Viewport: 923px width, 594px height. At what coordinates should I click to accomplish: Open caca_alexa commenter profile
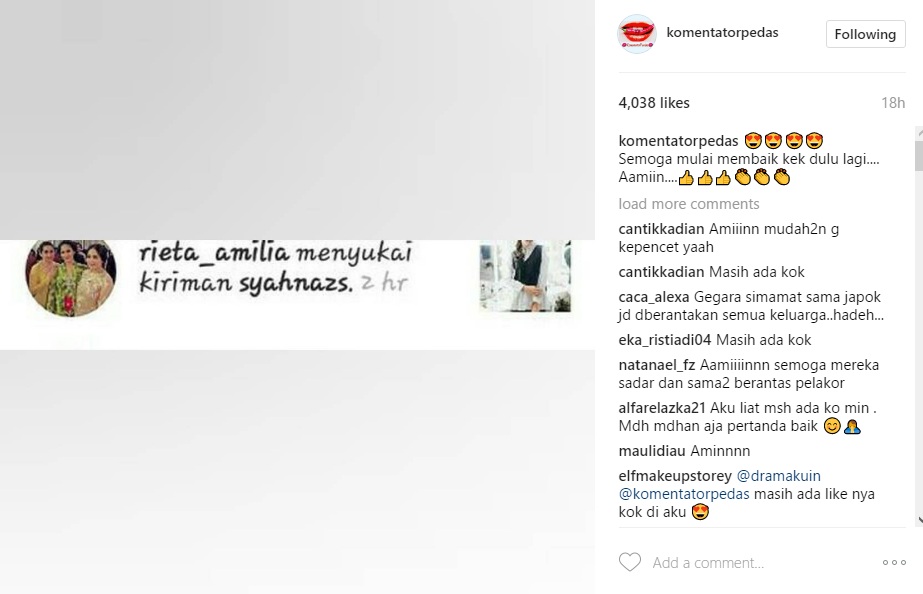(x=653, y=297)
